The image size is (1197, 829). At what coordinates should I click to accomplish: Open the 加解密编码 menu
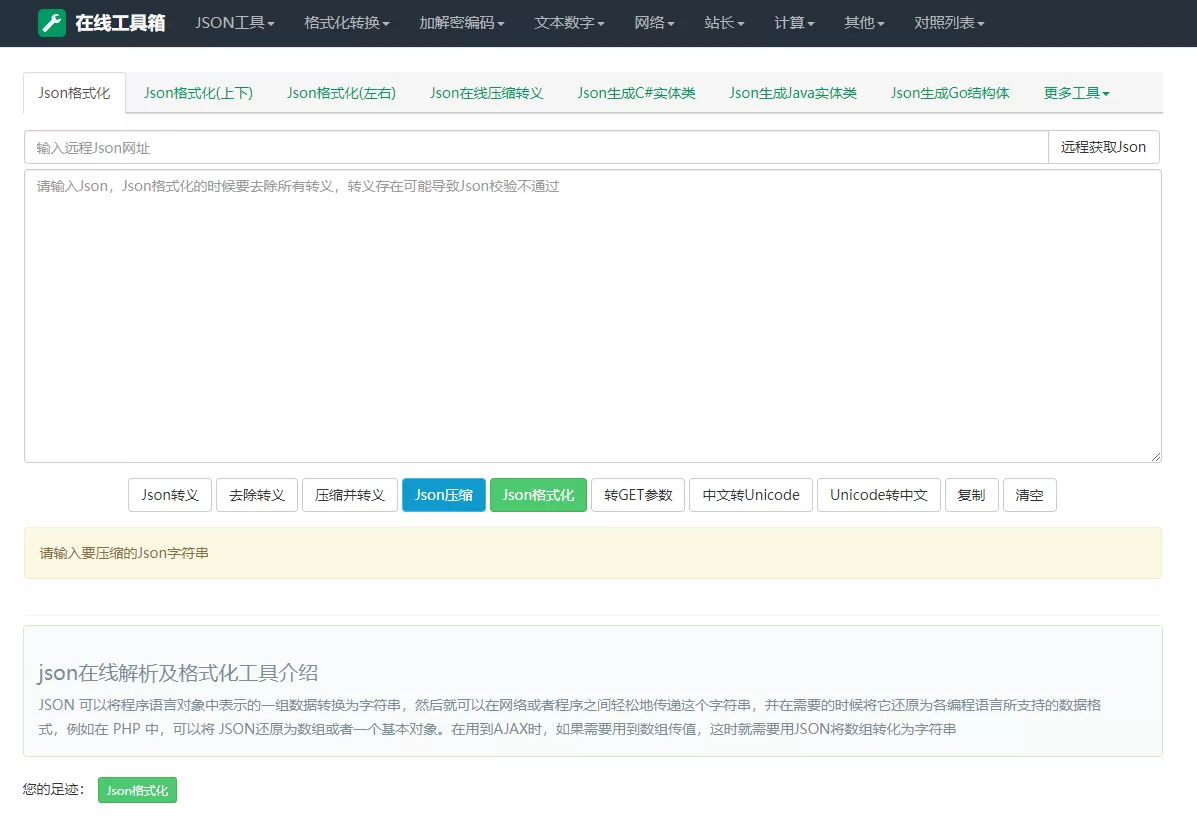pos(459,23)
